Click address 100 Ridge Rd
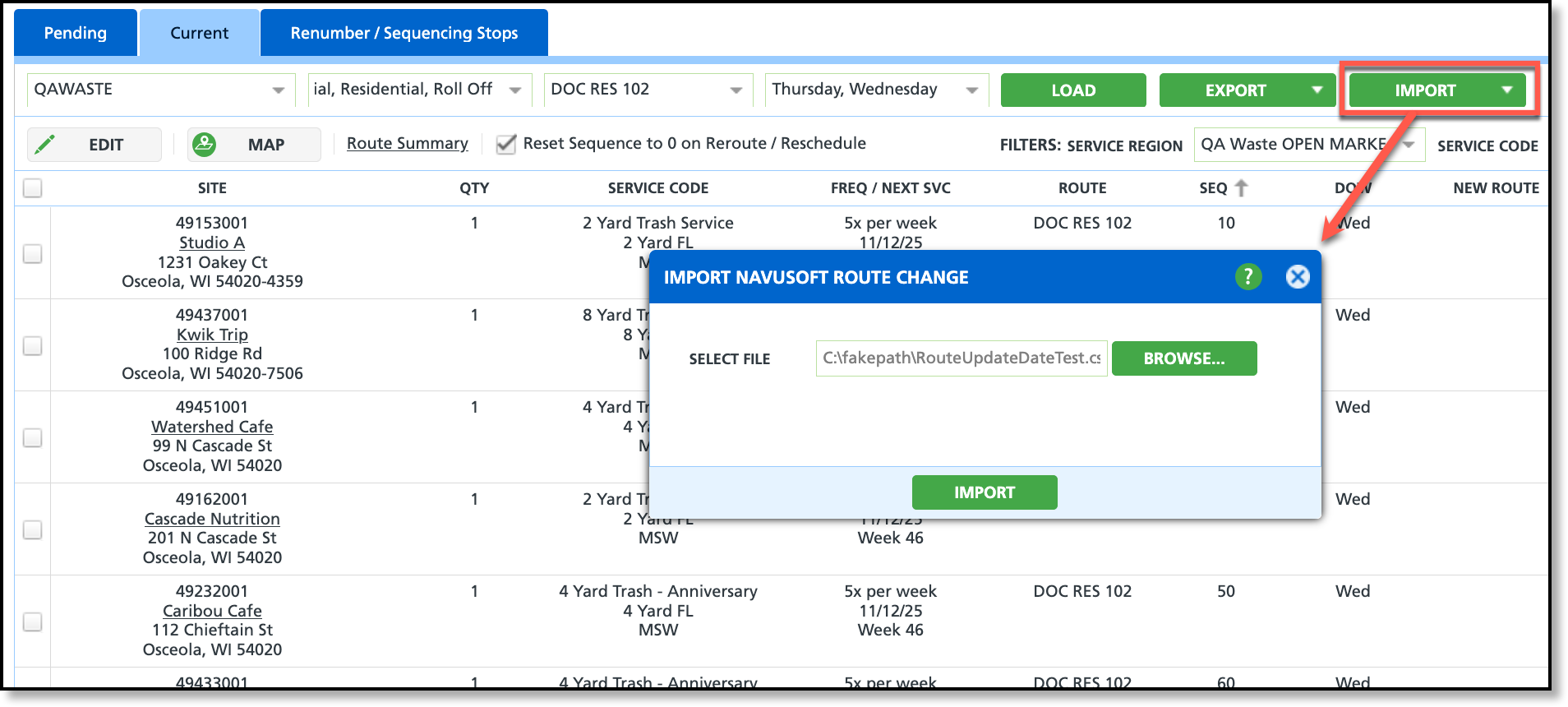Image resolution: width=1568 pixels, height=707 pixels. click(212, 353)
